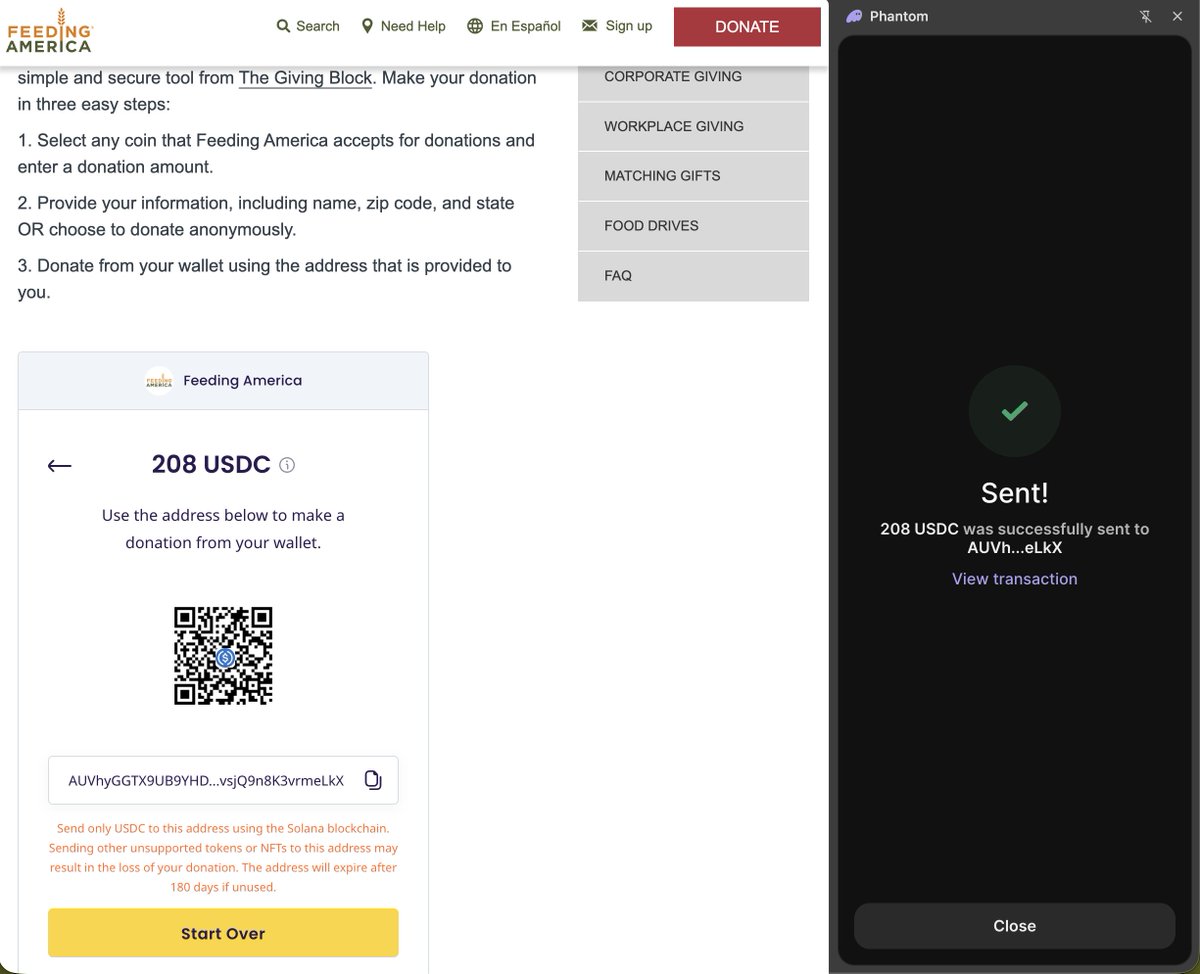Image resolution: width=1200 pixels, height=974 pixels.
Task: Close the Phantom window with X icon
Action: click(x=1177, y=16)
